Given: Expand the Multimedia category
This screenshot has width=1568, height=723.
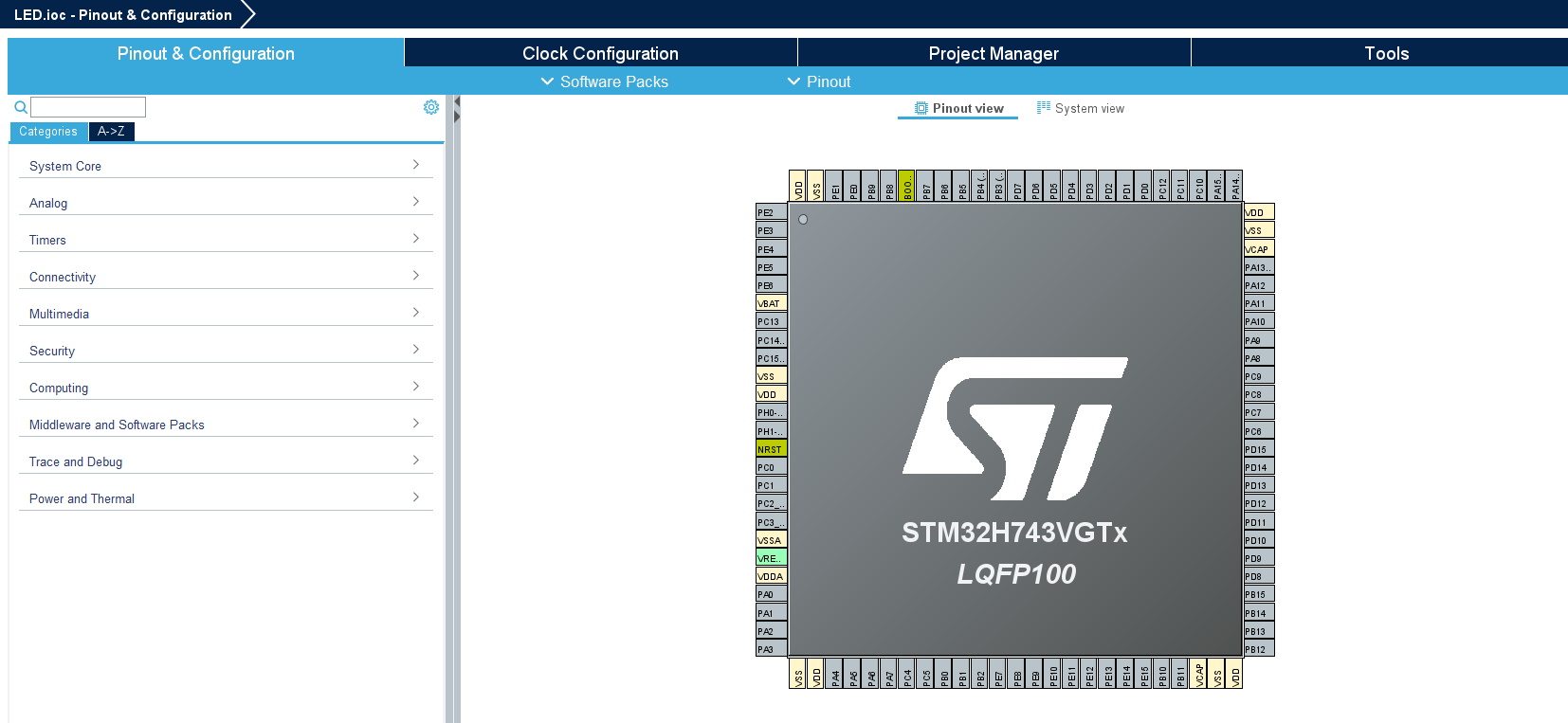Looking at the screenshot, I should click(x=226, y=313).
